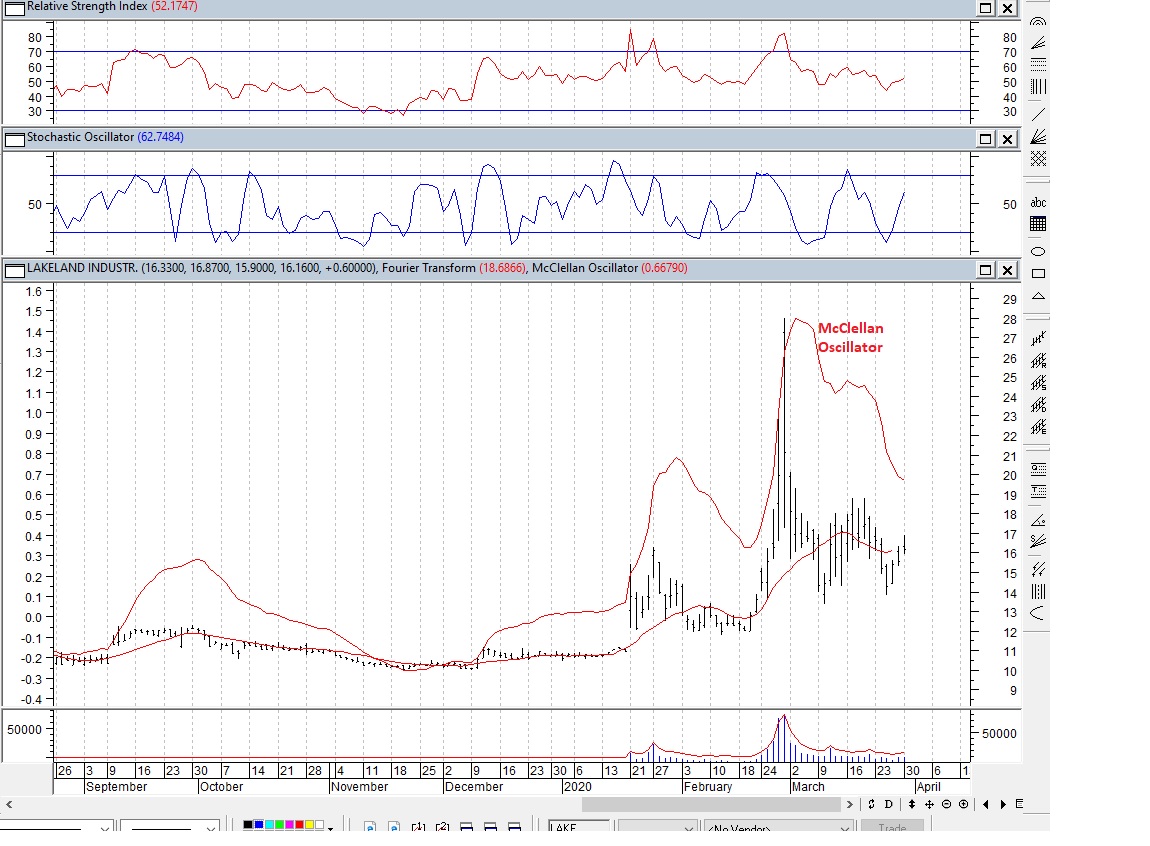Select the trendline drawing tool
The width and height of the screenshot is (1150, 846).
click(1038, 113)
